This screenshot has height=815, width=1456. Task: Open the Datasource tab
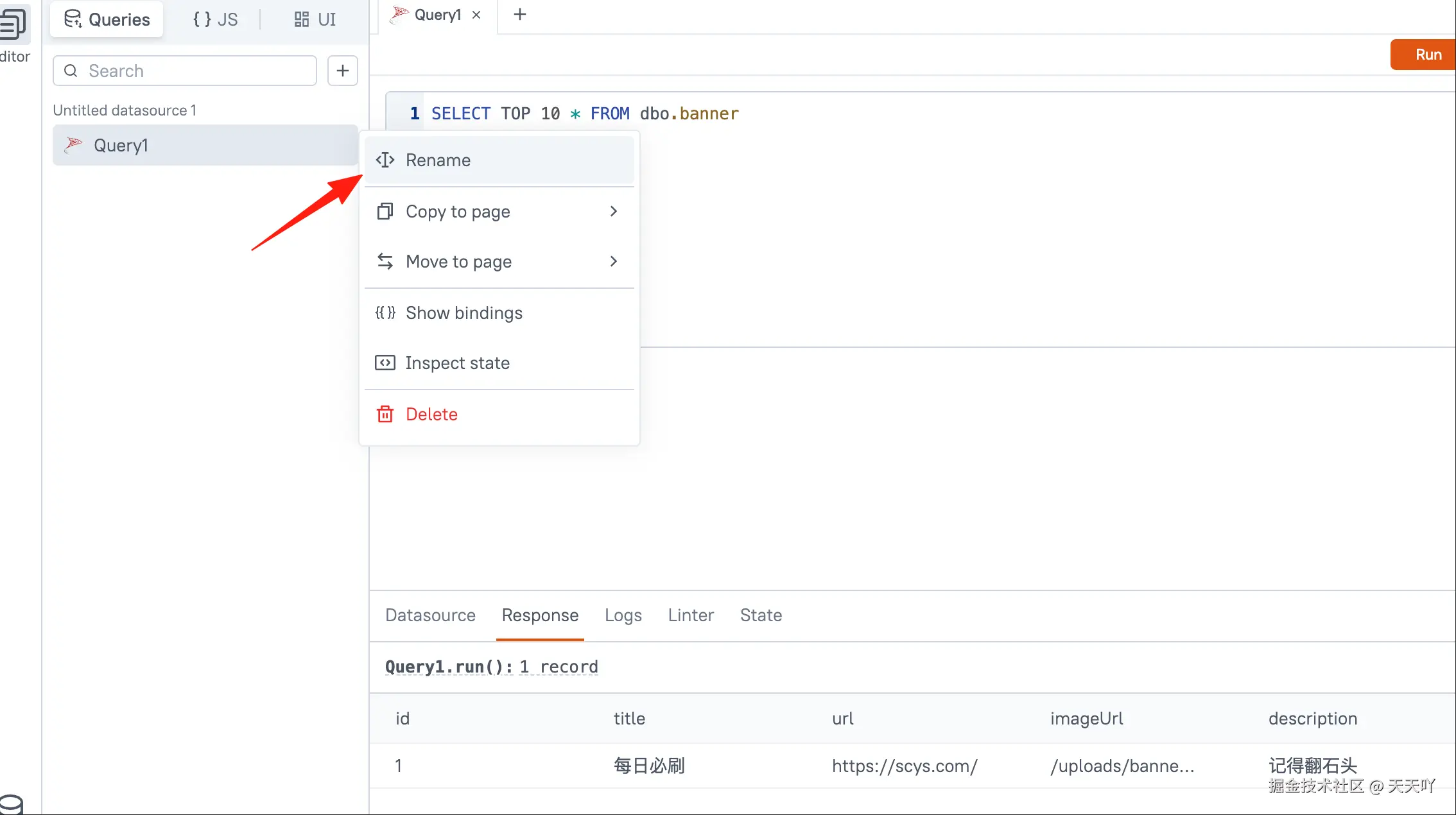[430, 615]
